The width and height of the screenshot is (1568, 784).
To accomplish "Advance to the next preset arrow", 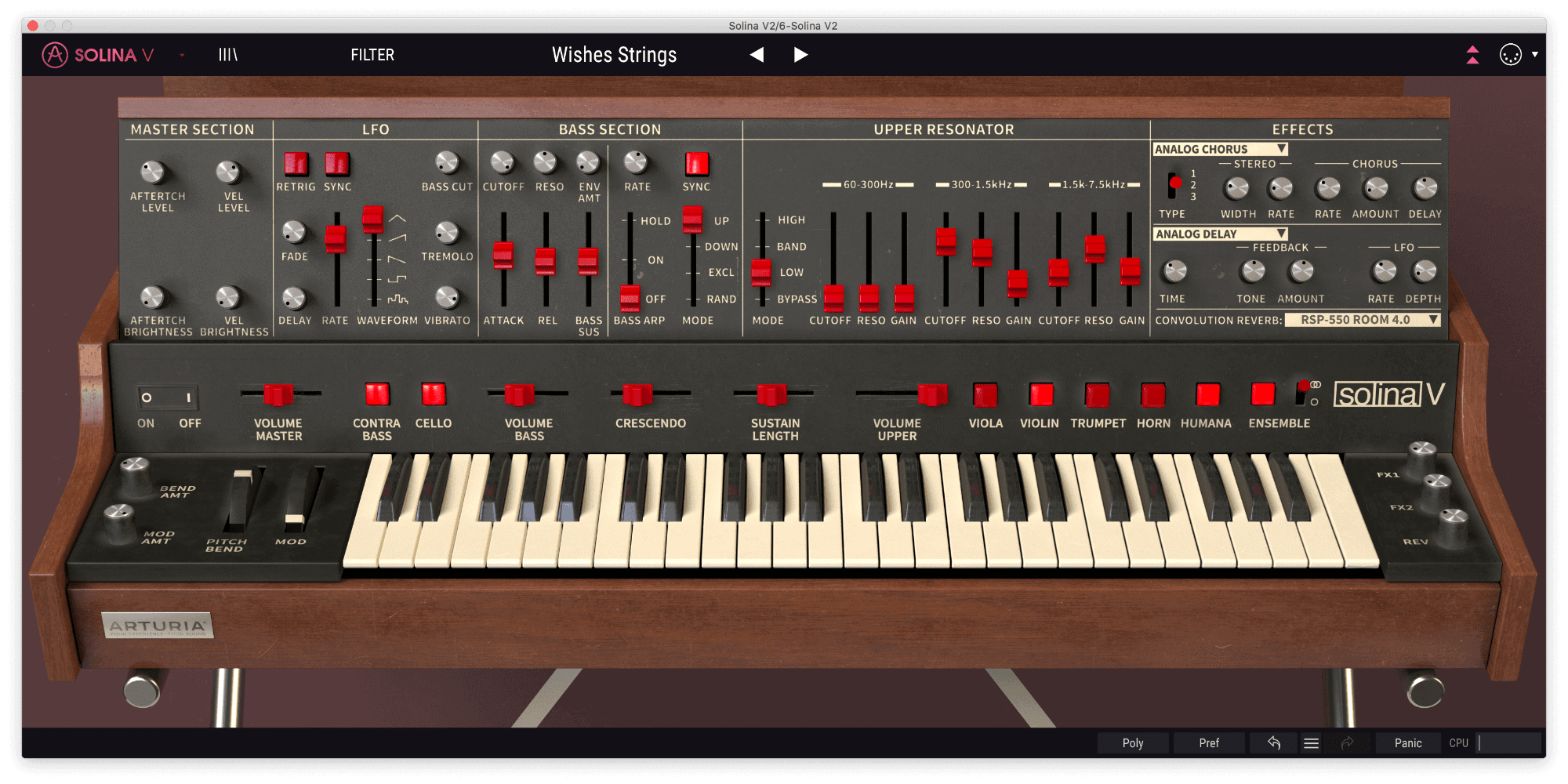I will [800, 55].
